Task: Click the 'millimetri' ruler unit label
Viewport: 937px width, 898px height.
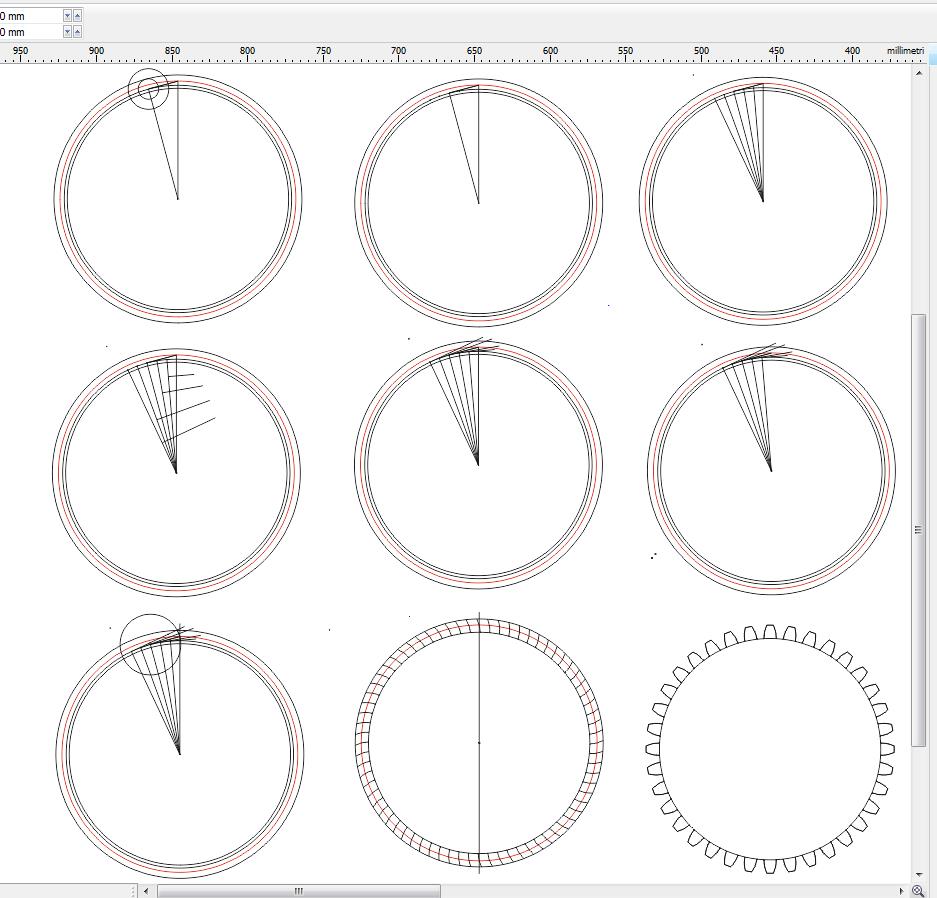Action: point(904,51)
